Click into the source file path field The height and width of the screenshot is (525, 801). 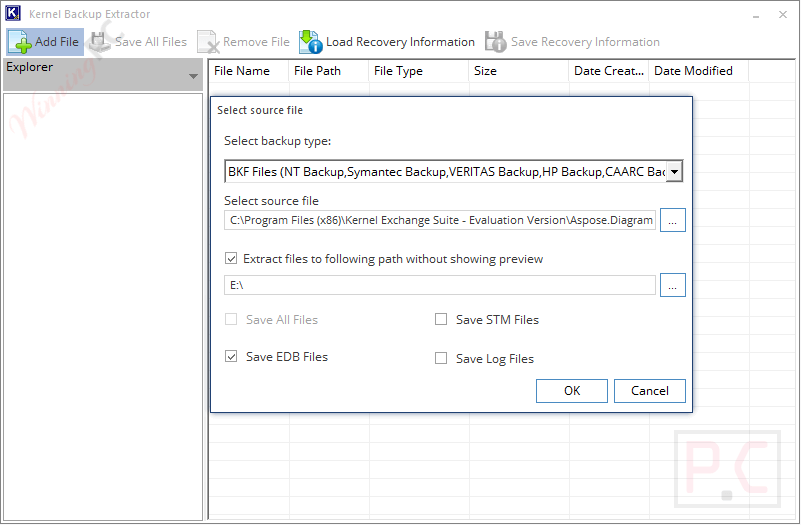pyautogui.click(x=440, y=220)
